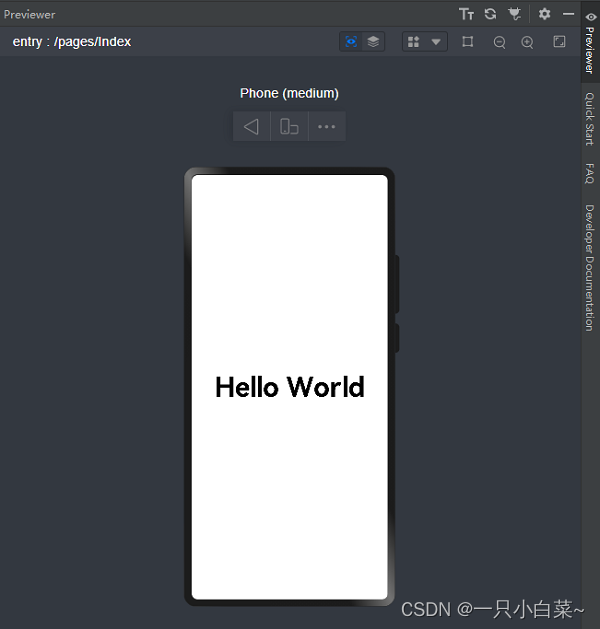Open more device options (three dots)
The height and width of the screenshot is (629, 600).
click(326, 127)
